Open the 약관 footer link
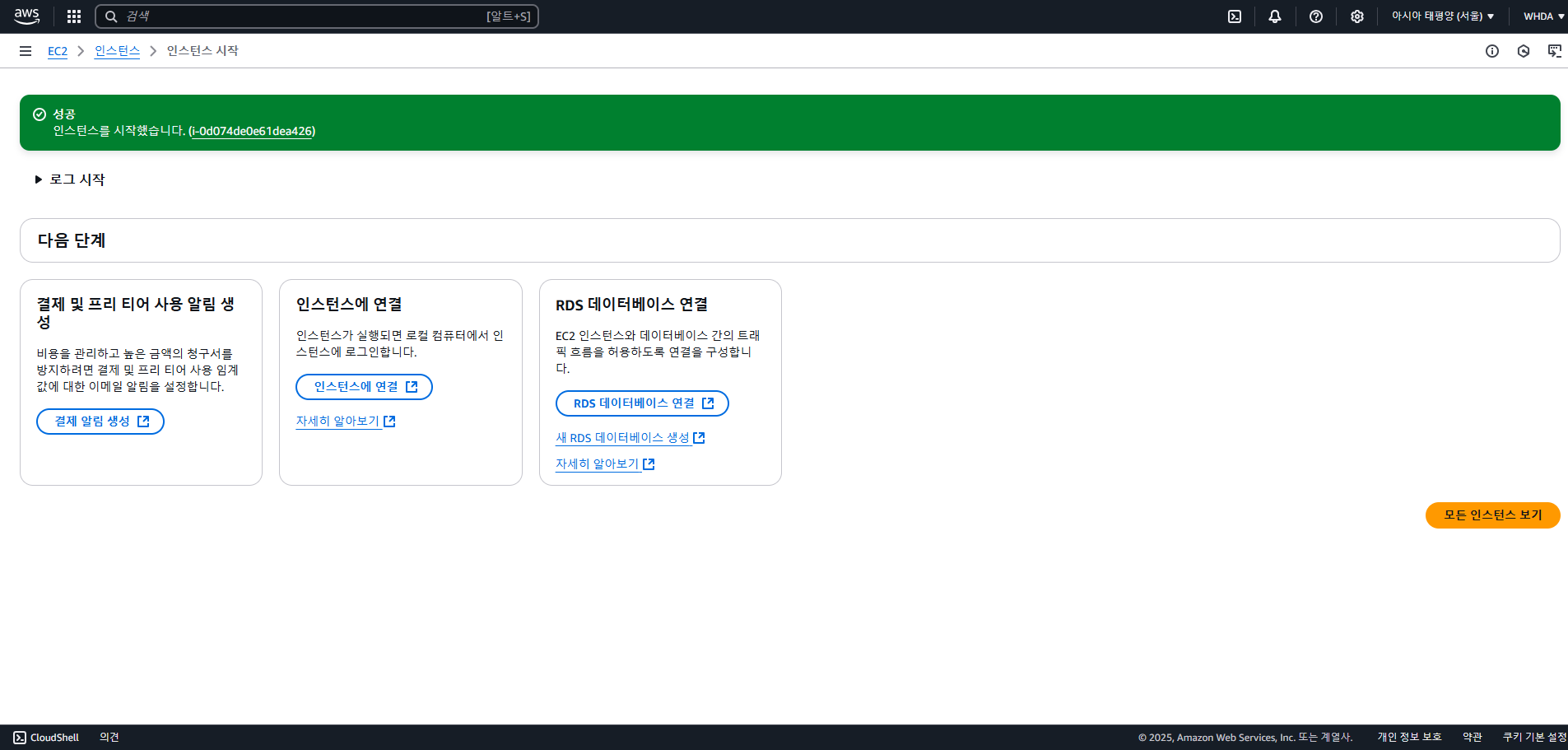The width and height of the screenshot is (1568, 750). point(1473,738)
